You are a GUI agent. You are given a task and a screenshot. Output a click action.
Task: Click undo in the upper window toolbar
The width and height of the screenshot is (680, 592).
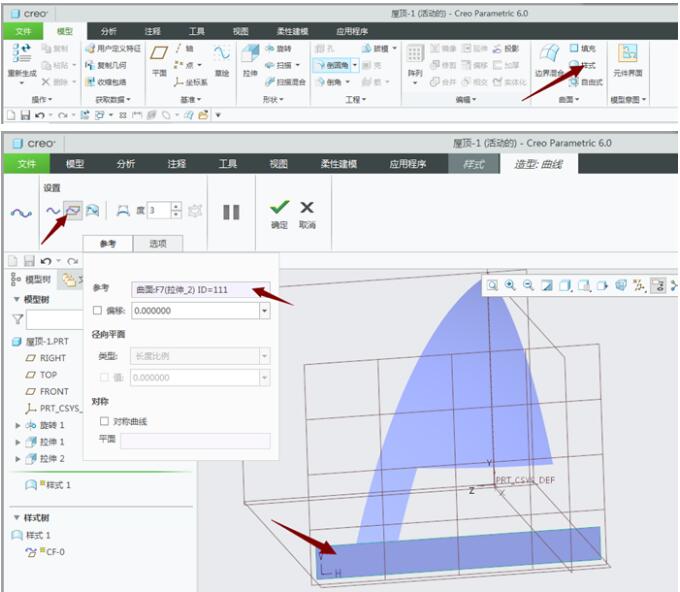(x=39, y=115)
